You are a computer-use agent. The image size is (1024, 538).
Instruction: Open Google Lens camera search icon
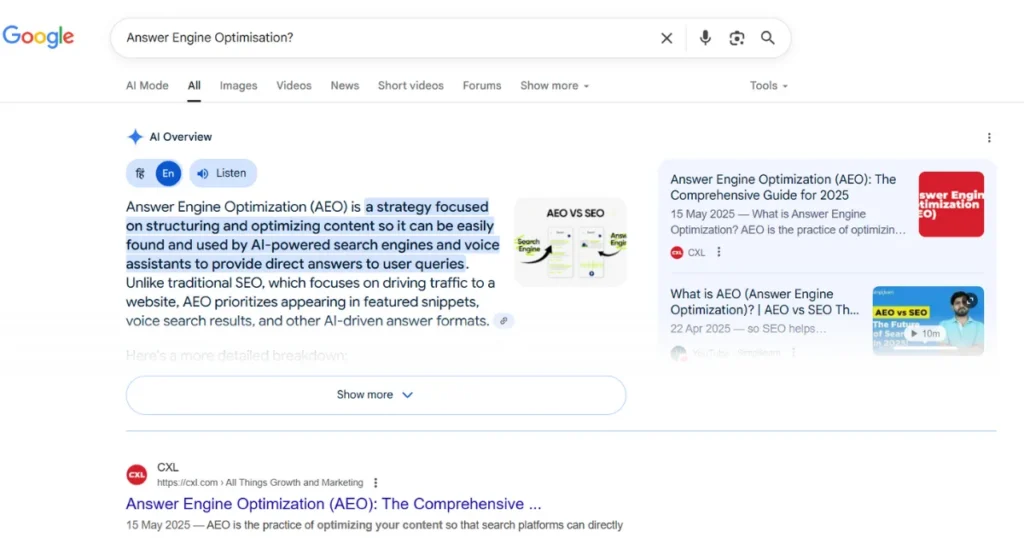[x=737, y=38]
